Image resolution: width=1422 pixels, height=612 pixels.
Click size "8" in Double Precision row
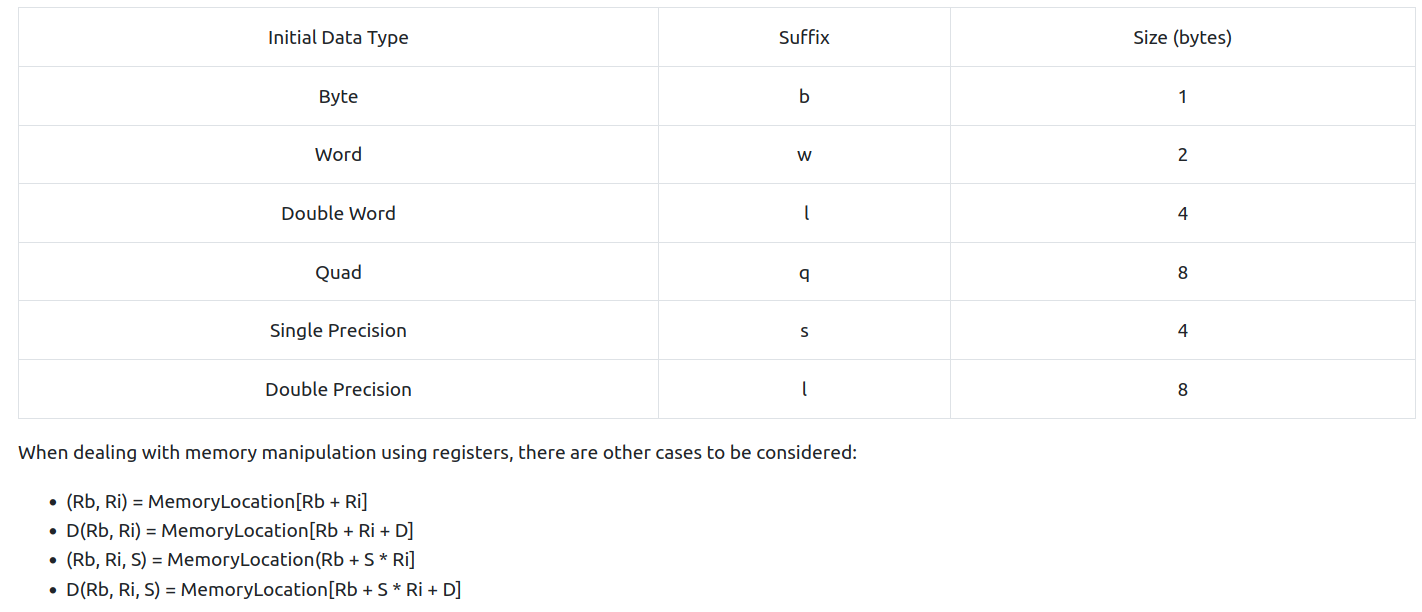point(1182,390)
